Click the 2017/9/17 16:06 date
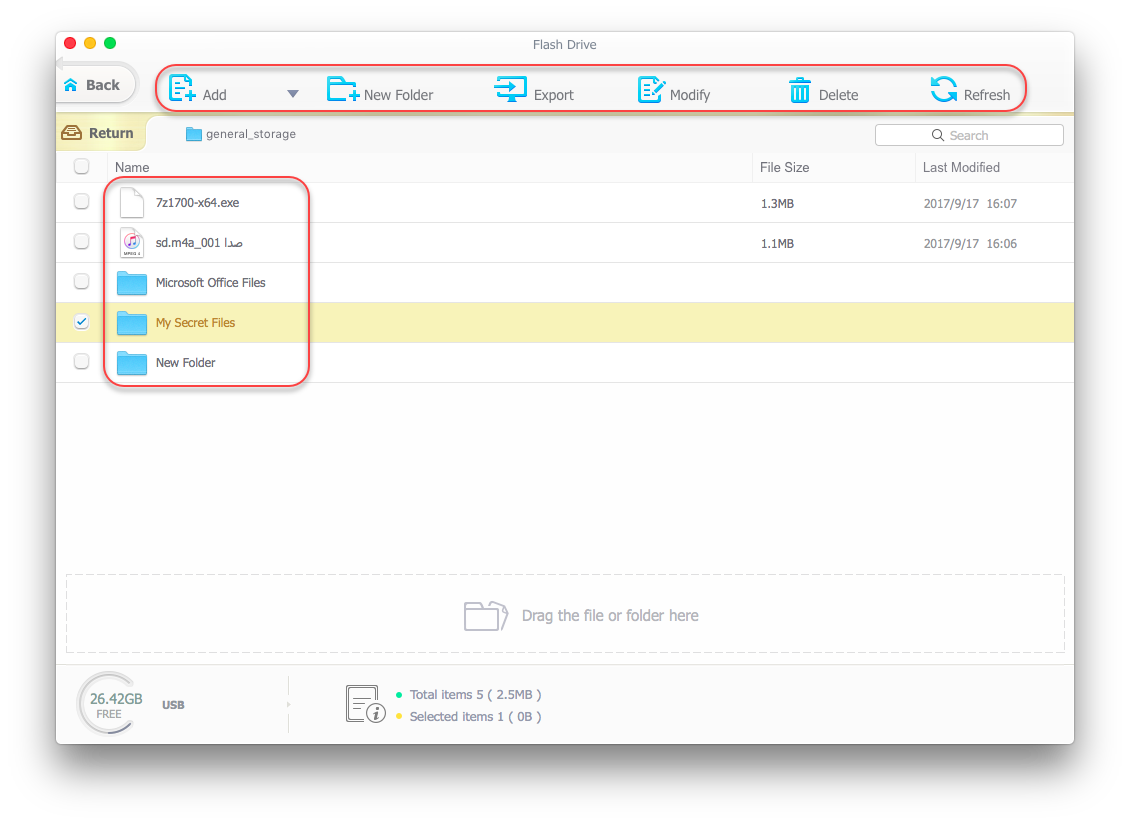Screen dimensions: 1130x824 pyautogui.click(x=970, y=244)
